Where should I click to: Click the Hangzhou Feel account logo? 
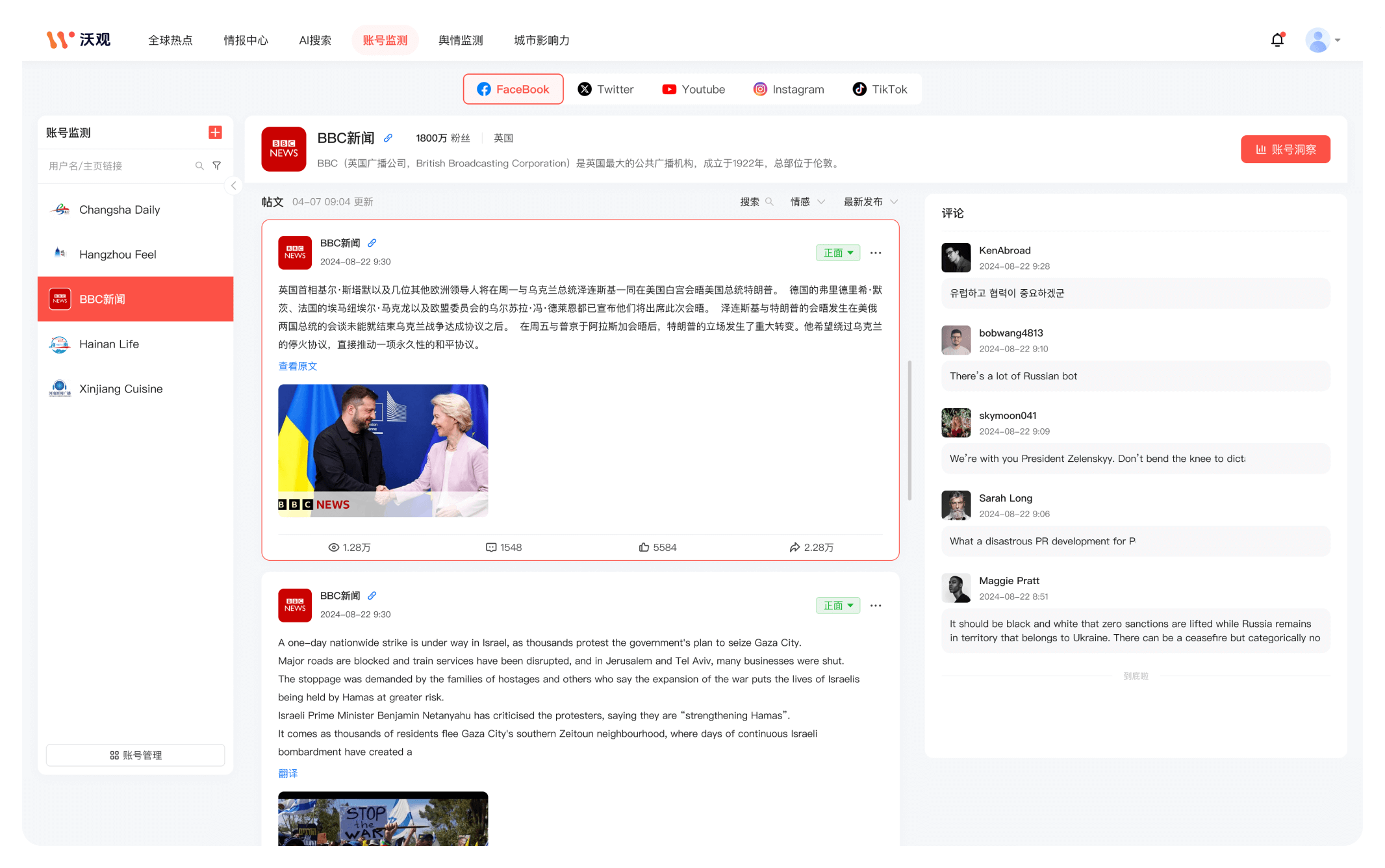60,254
